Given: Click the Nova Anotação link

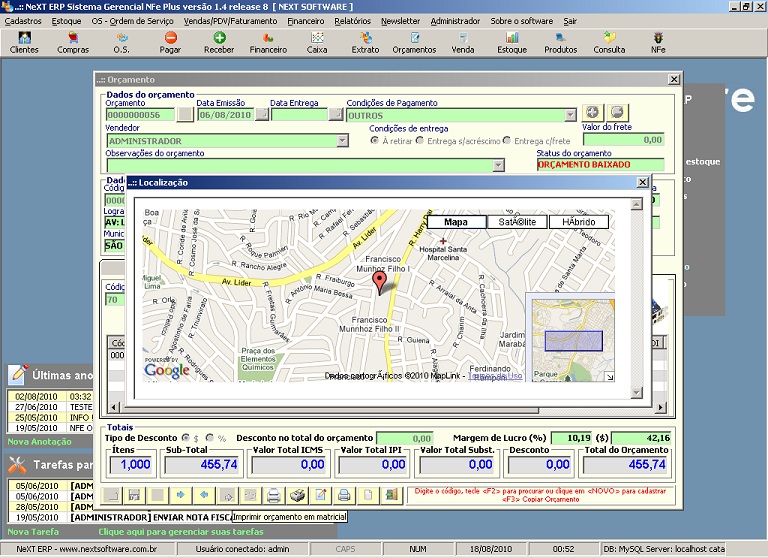Looking at the screenshot, I should coord(39,441).
